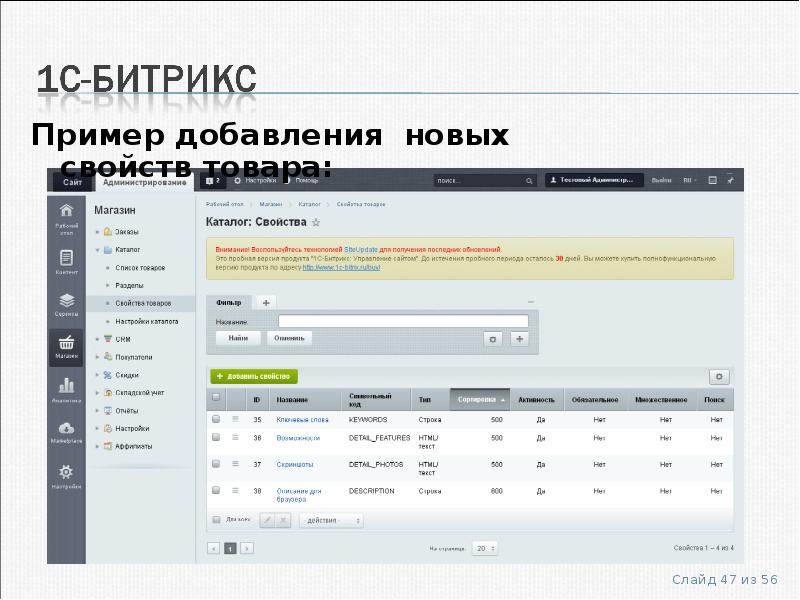Check the Возможности row checkbox
Screen dimensions: 800x600
pyautogui.click(x=216, y=437)
